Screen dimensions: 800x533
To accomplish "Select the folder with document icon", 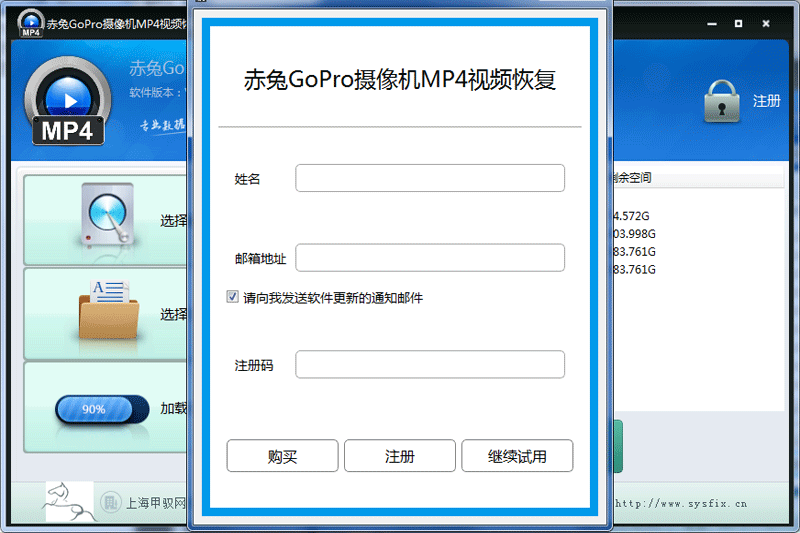I will [108, 310].
